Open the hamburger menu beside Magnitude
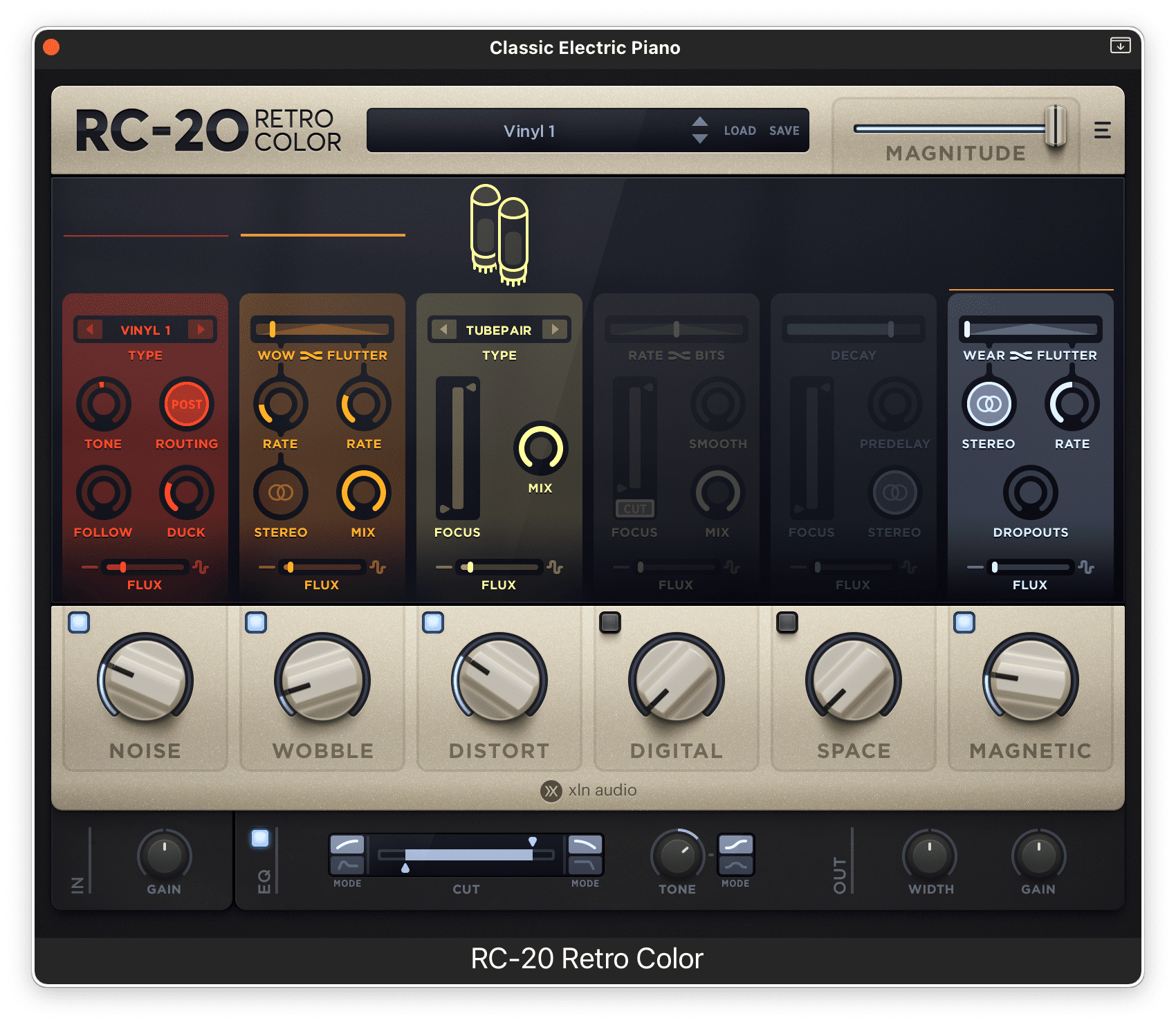 [1102, 130]
